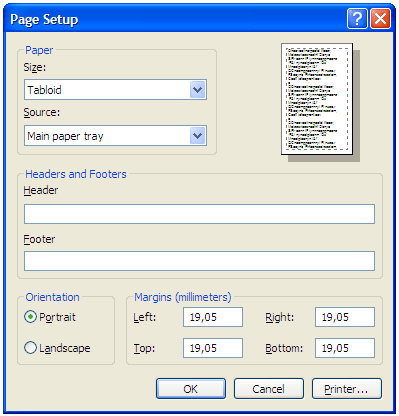Select the Landscape orientation
The image size is (399, 416).
click(x=57, y=348)
